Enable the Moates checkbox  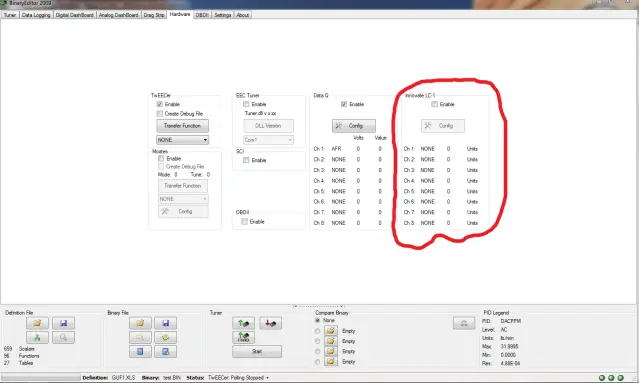(161, 158)
